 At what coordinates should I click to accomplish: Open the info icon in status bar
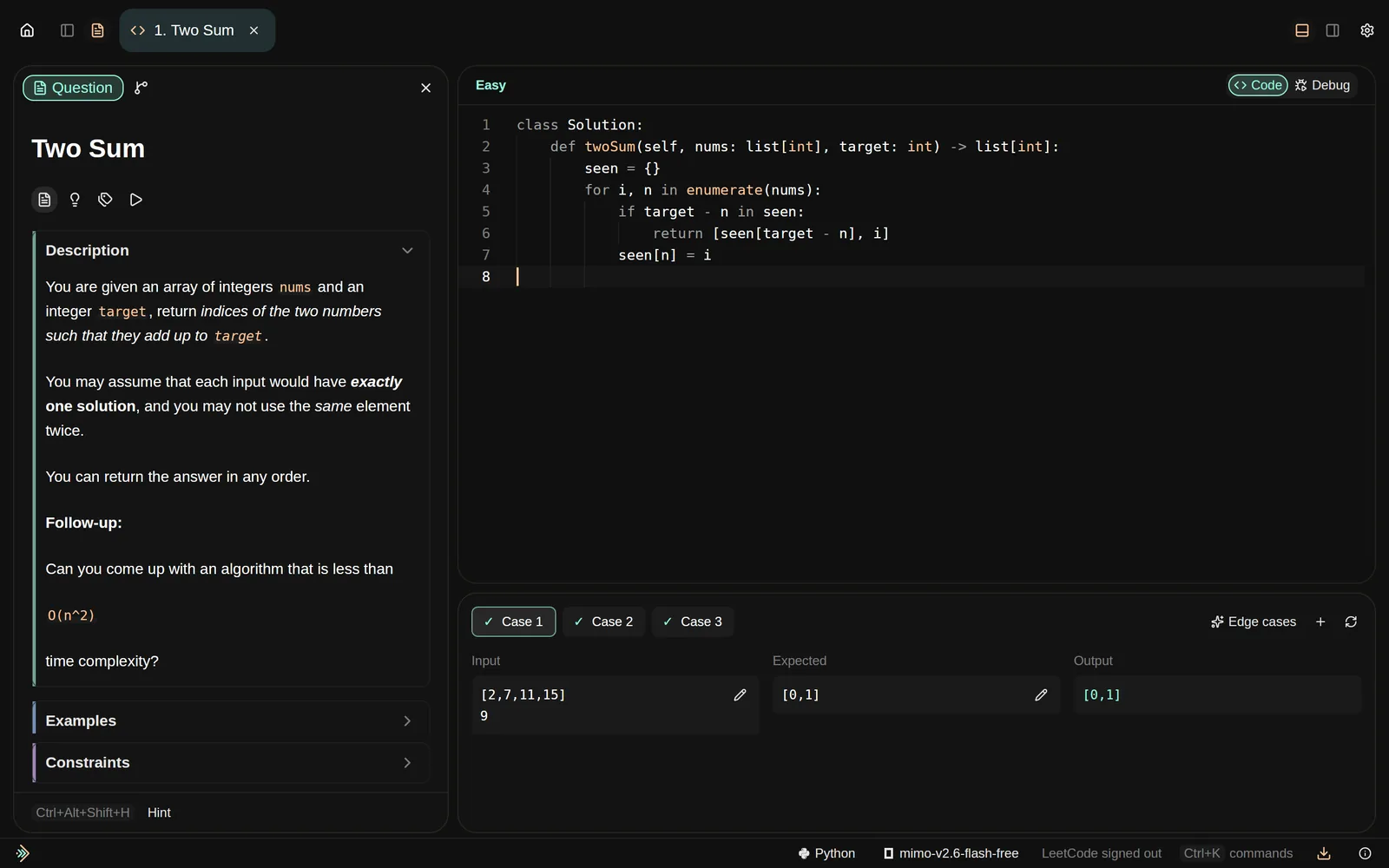click(1365, 853)
